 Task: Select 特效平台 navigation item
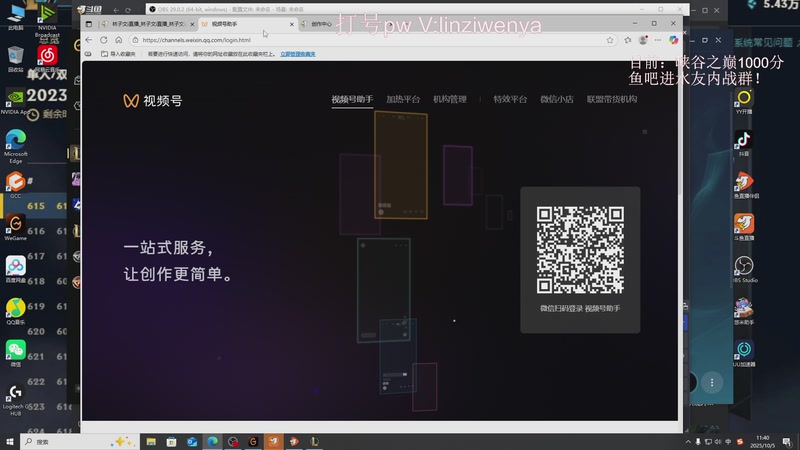coord(510,99)
